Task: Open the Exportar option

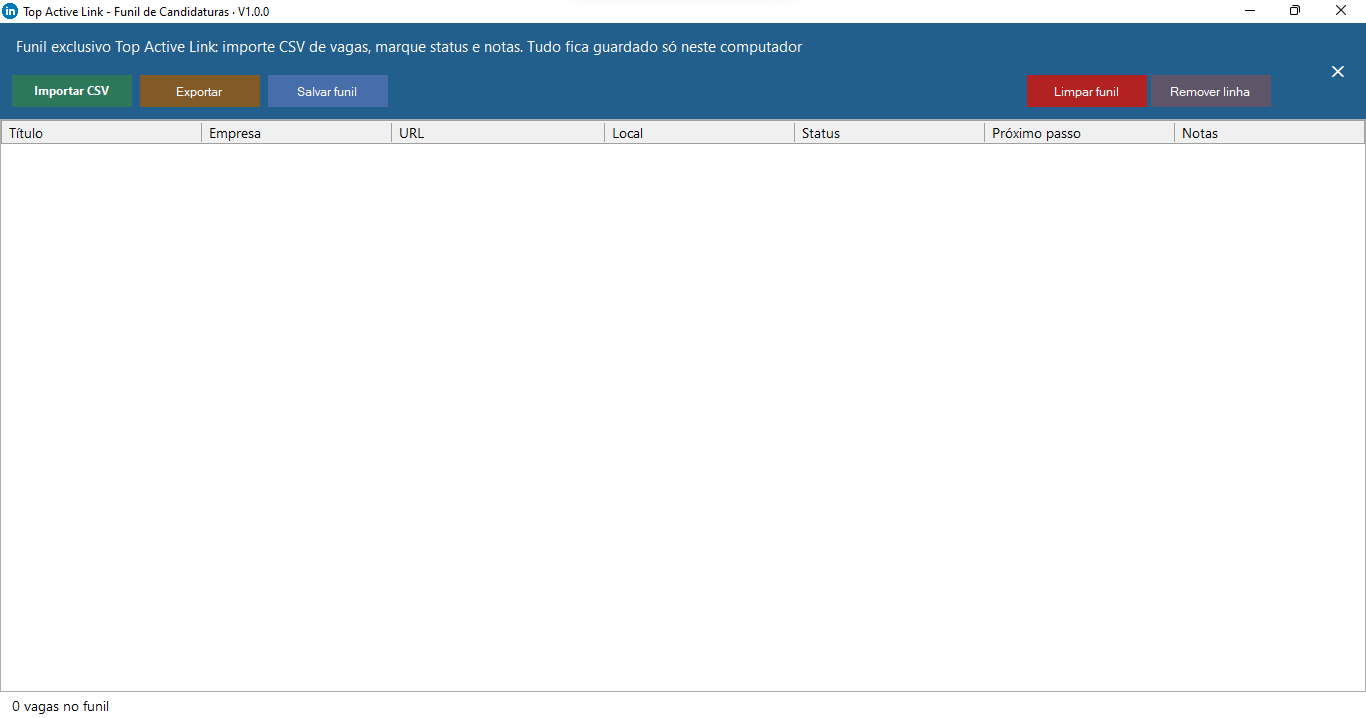Action: [200, 91]
